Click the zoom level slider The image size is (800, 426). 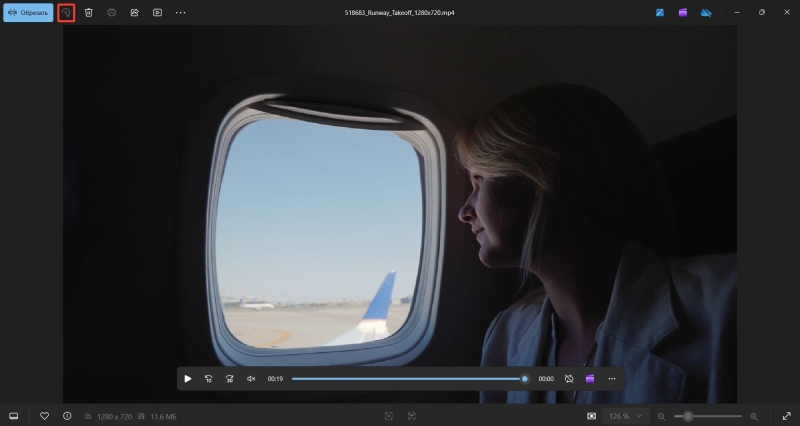(708, 416)
